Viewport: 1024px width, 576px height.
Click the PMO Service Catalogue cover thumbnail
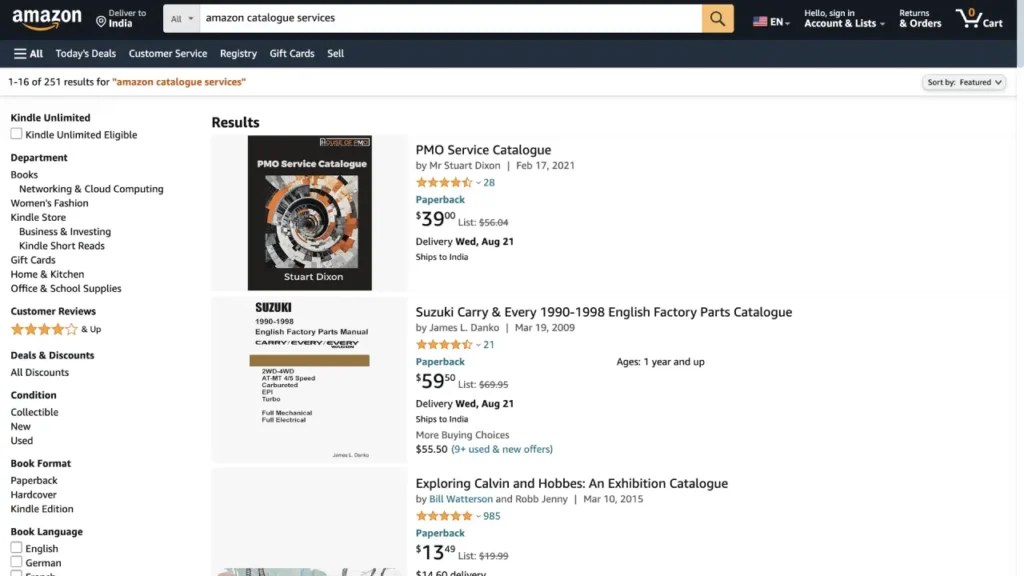click(x=309, y=213)
